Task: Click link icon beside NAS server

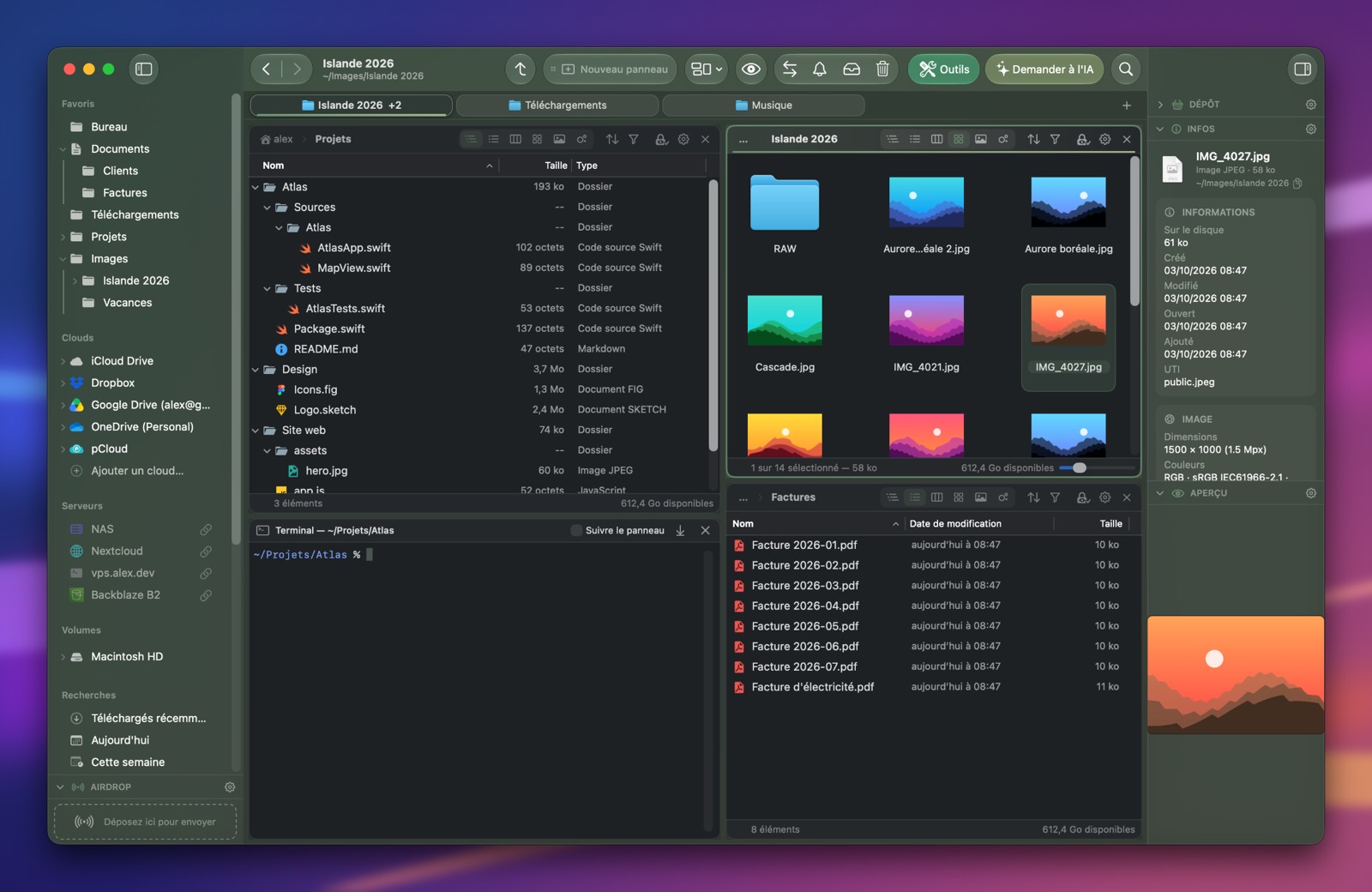Action: (x=206, y=529)
